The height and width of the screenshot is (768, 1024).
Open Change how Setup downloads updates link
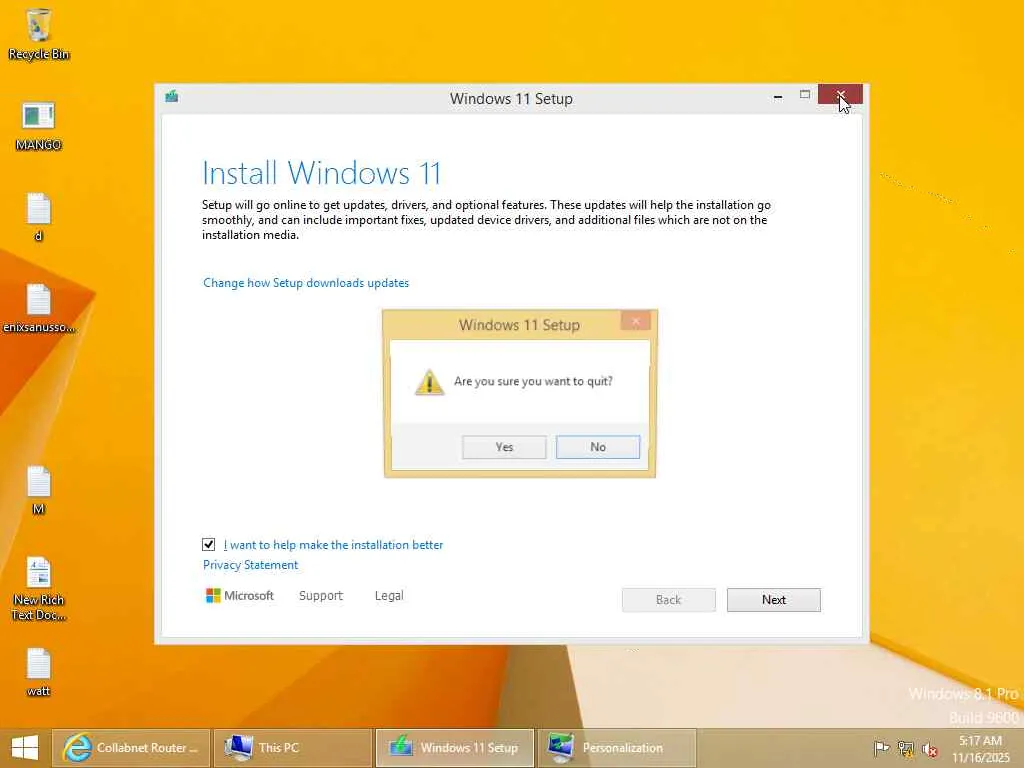[x=306, y=283]
